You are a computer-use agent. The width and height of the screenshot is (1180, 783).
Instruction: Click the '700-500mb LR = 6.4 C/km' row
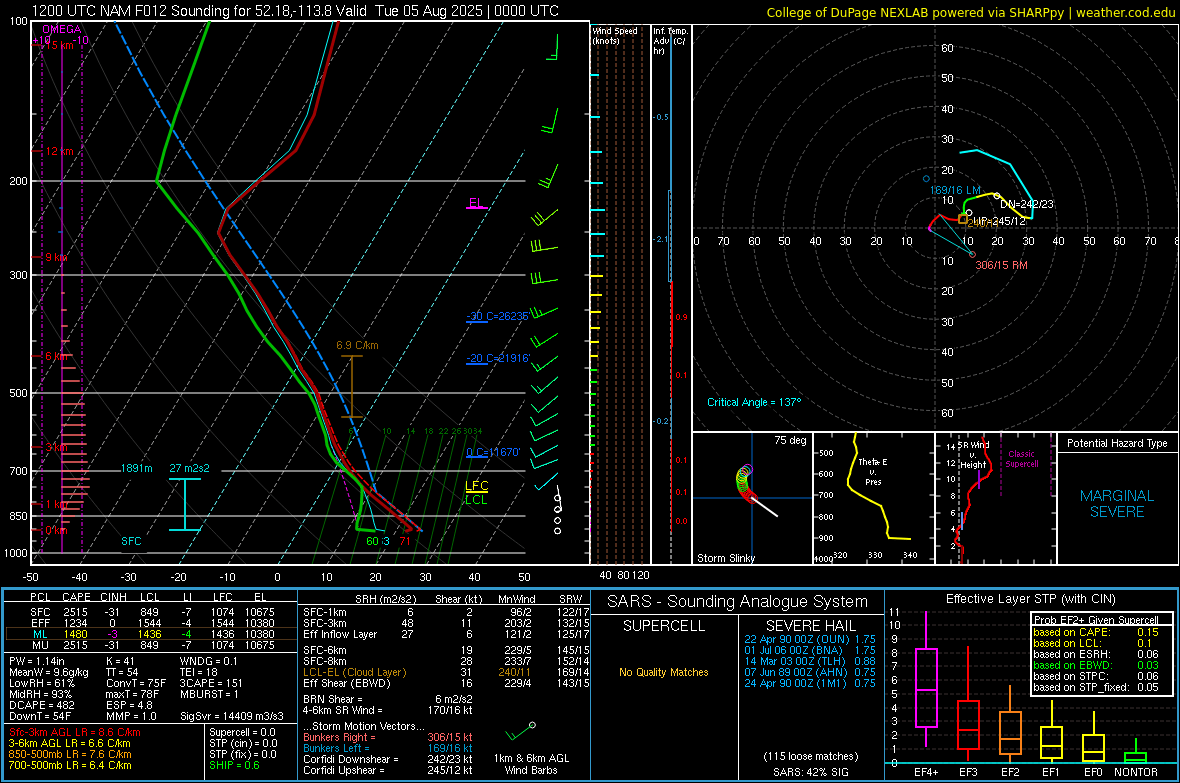coord(70,765)
